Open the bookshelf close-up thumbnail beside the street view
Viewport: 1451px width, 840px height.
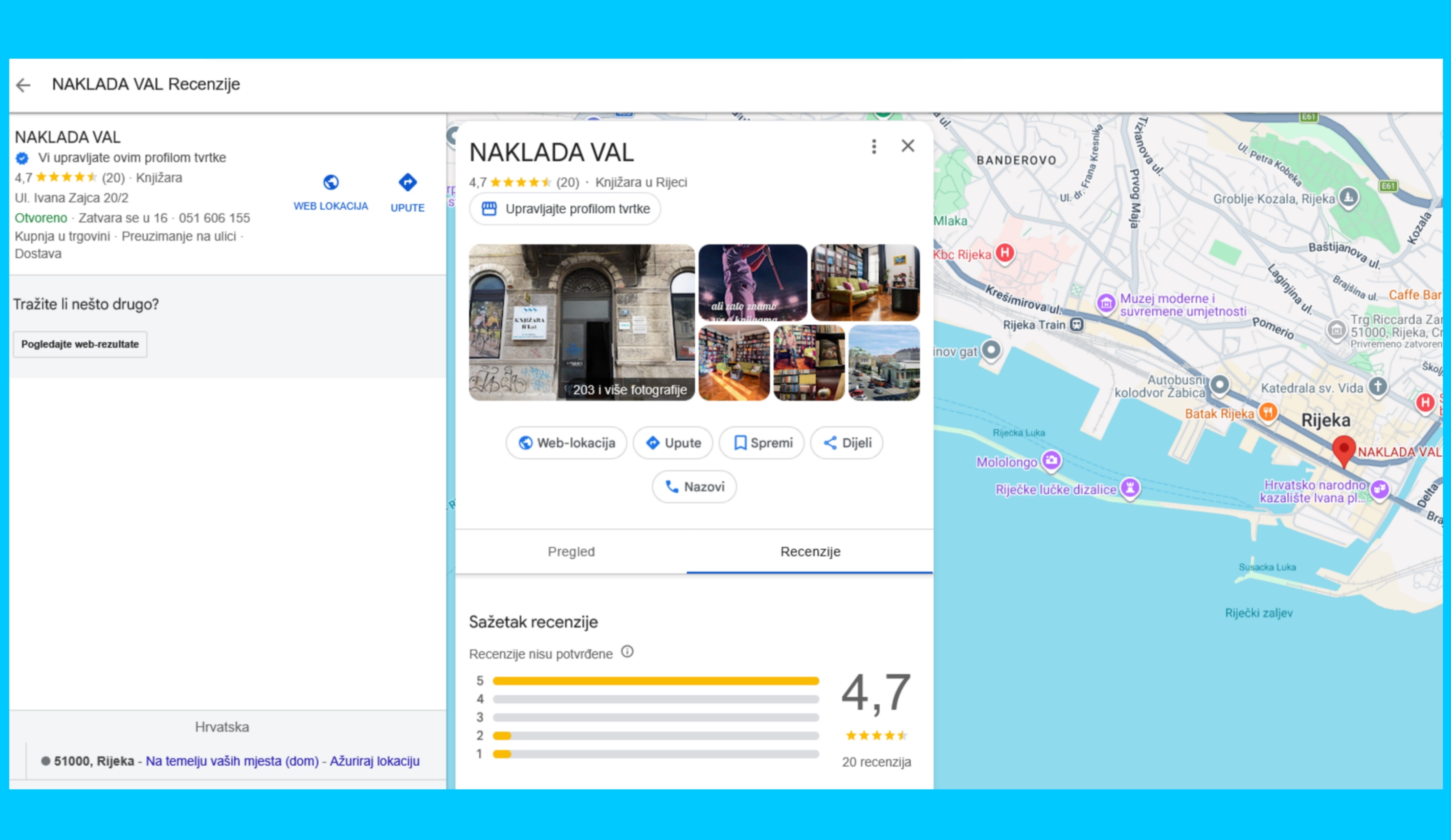(x=809, y=363)
